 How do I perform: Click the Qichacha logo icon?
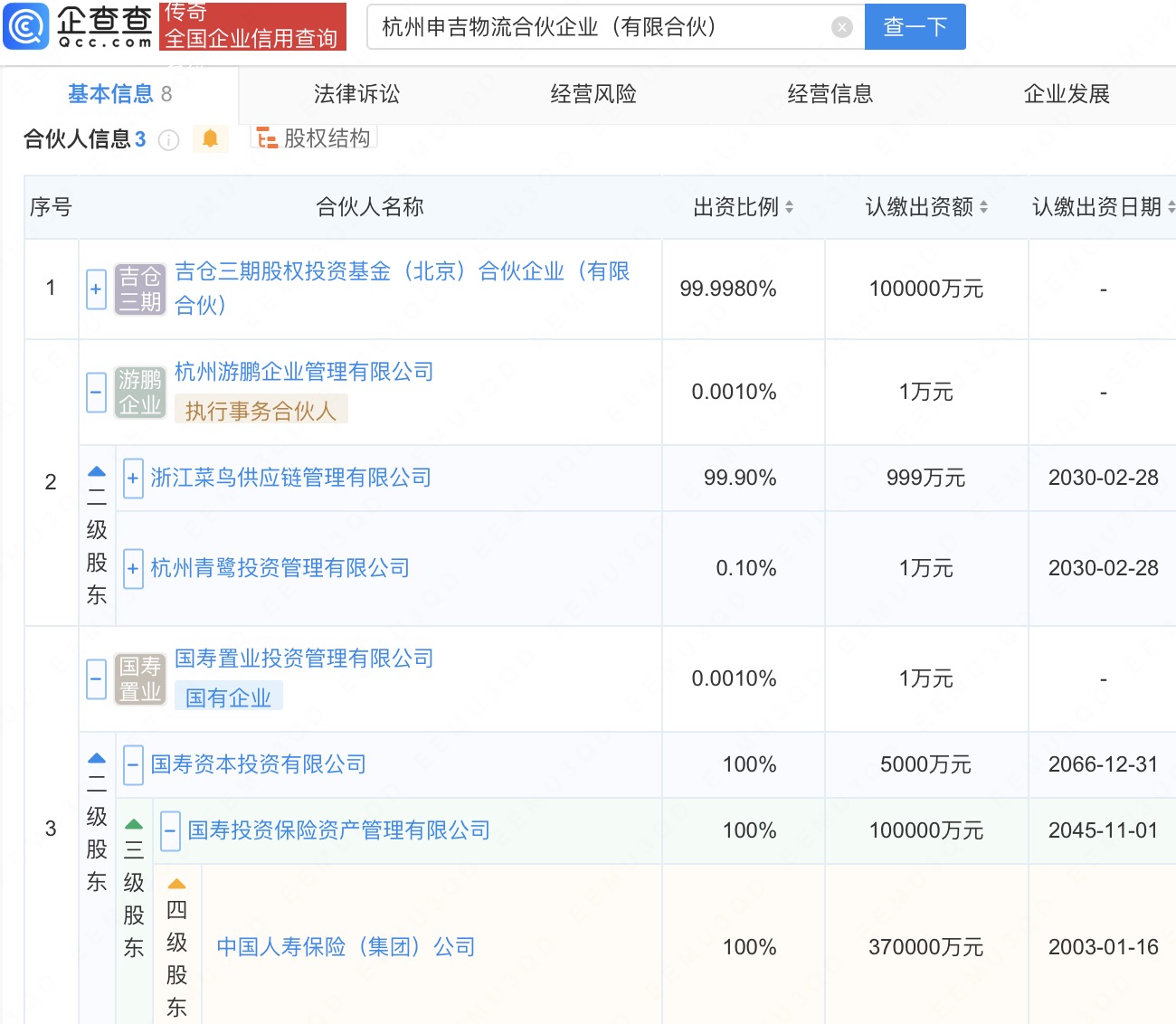pyautogui.click(x=26, y=26)
